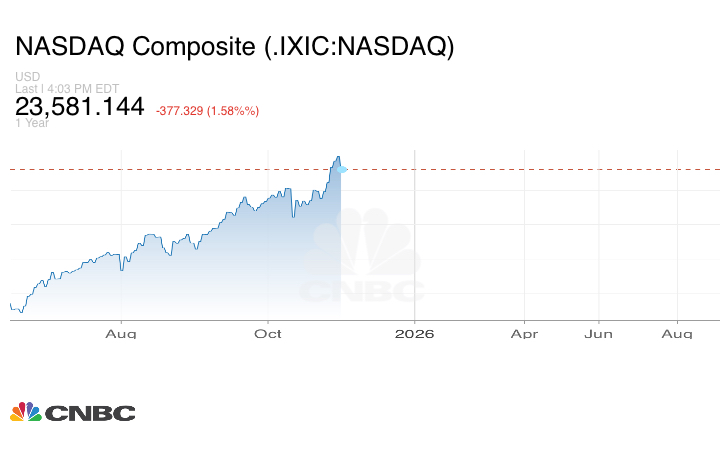Click the Aug label following Jun

pos(677,333)
